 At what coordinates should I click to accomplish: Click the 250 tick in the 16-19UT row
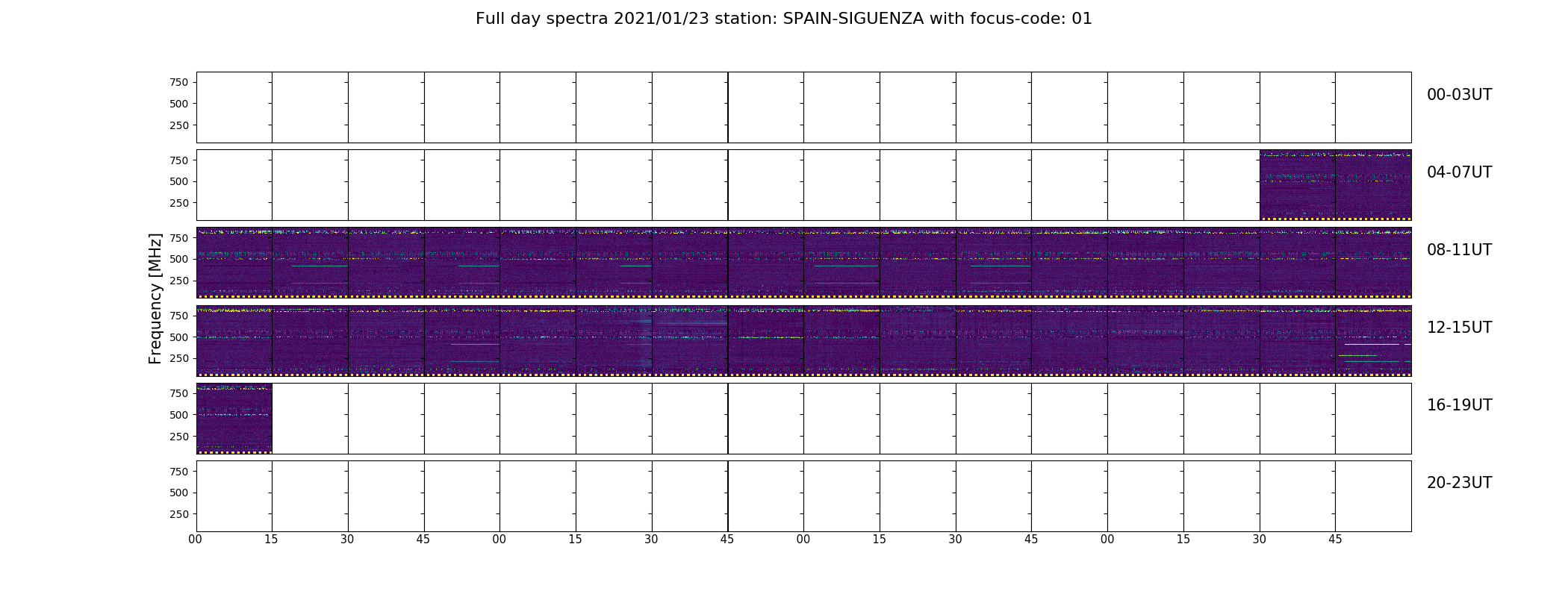(179, 437)
